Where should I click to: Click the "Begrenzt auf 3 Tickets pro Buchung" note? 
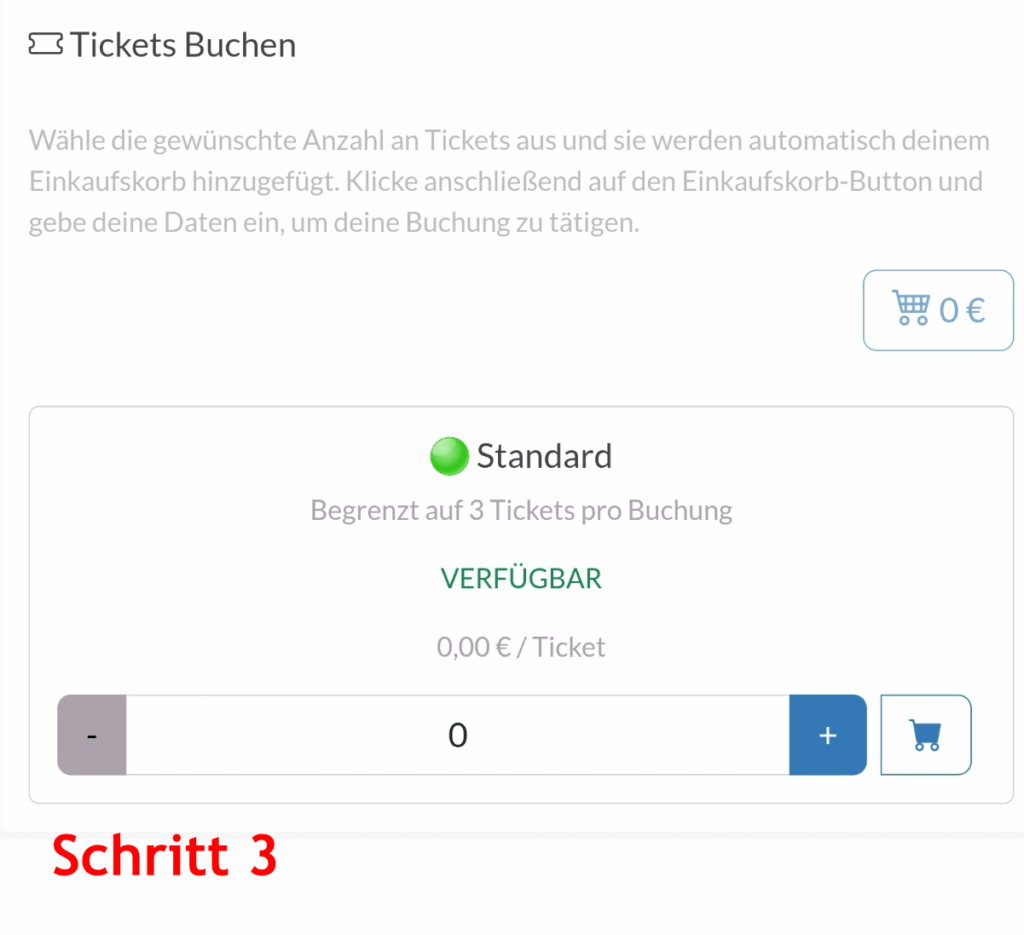521,511
